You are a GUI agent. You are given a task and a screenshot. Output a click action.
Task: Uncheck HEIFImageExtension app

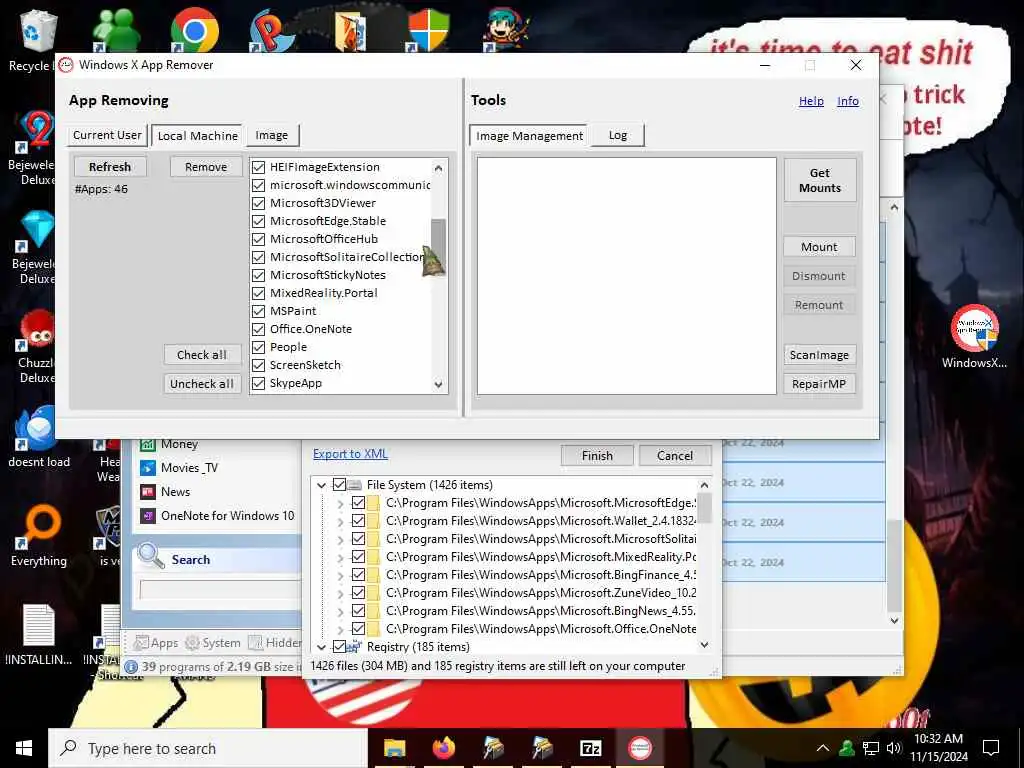coord(259,167)
